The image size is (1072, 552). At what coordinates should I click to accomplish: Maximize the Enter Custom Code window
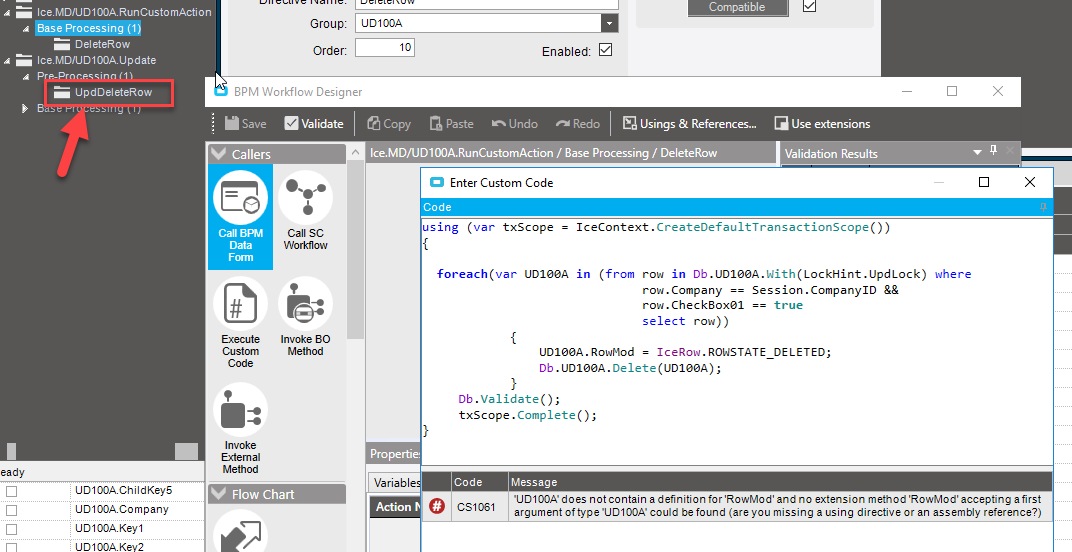coord(984,182)
